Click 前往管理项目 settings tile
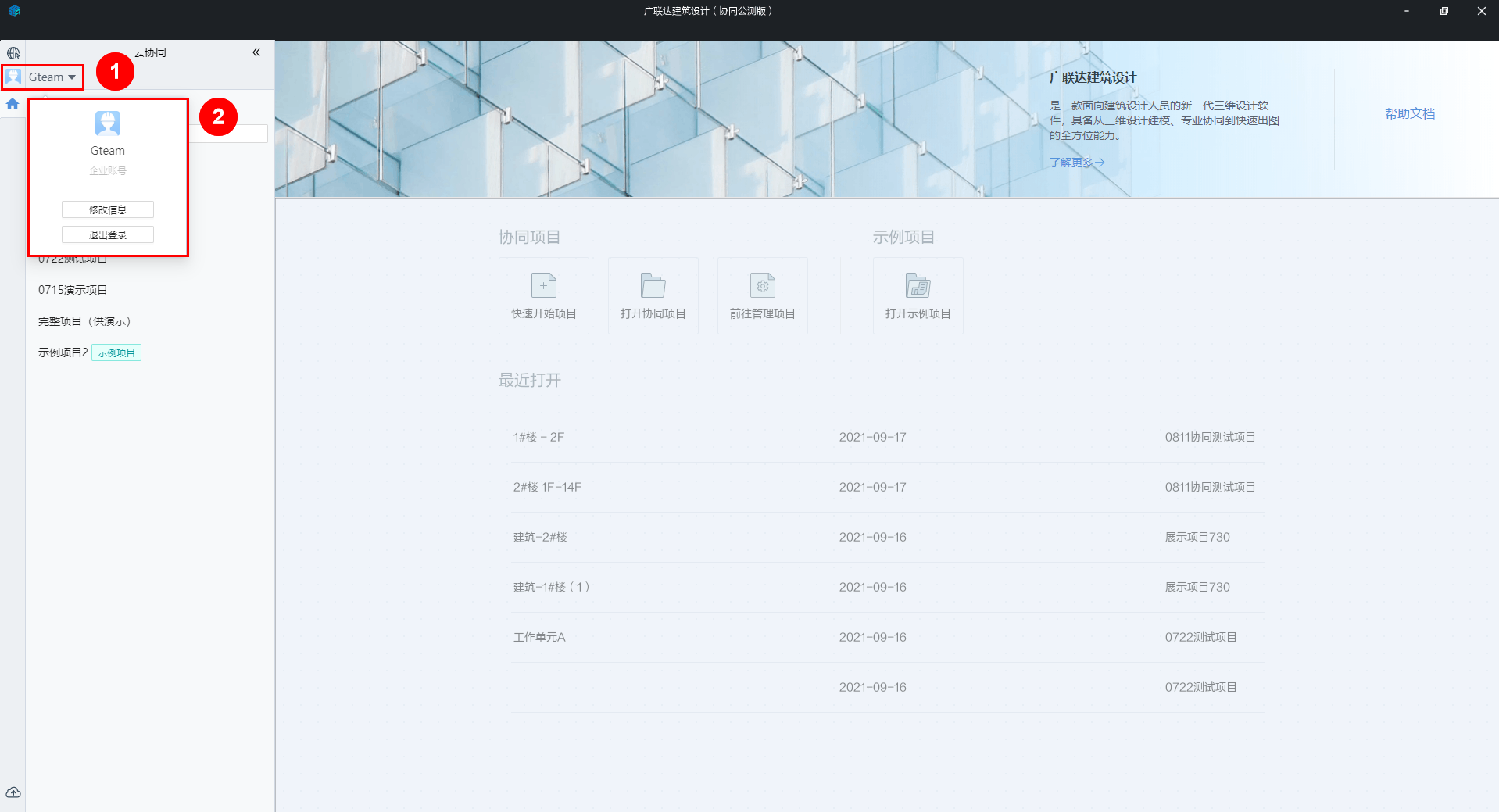Screen dimensions: 1499x812 pos(763,296)
